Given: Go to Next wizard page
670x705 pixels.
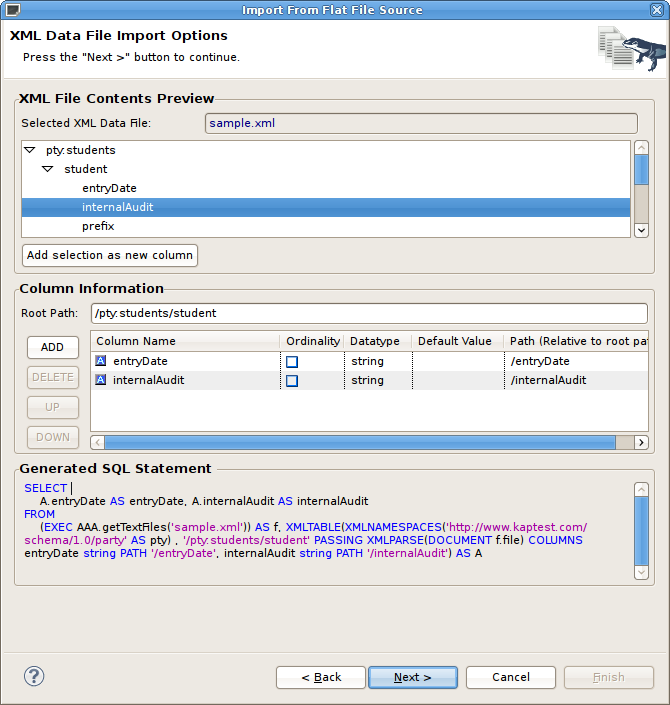Looking at the screenshot, I should [x=412, y=677].
